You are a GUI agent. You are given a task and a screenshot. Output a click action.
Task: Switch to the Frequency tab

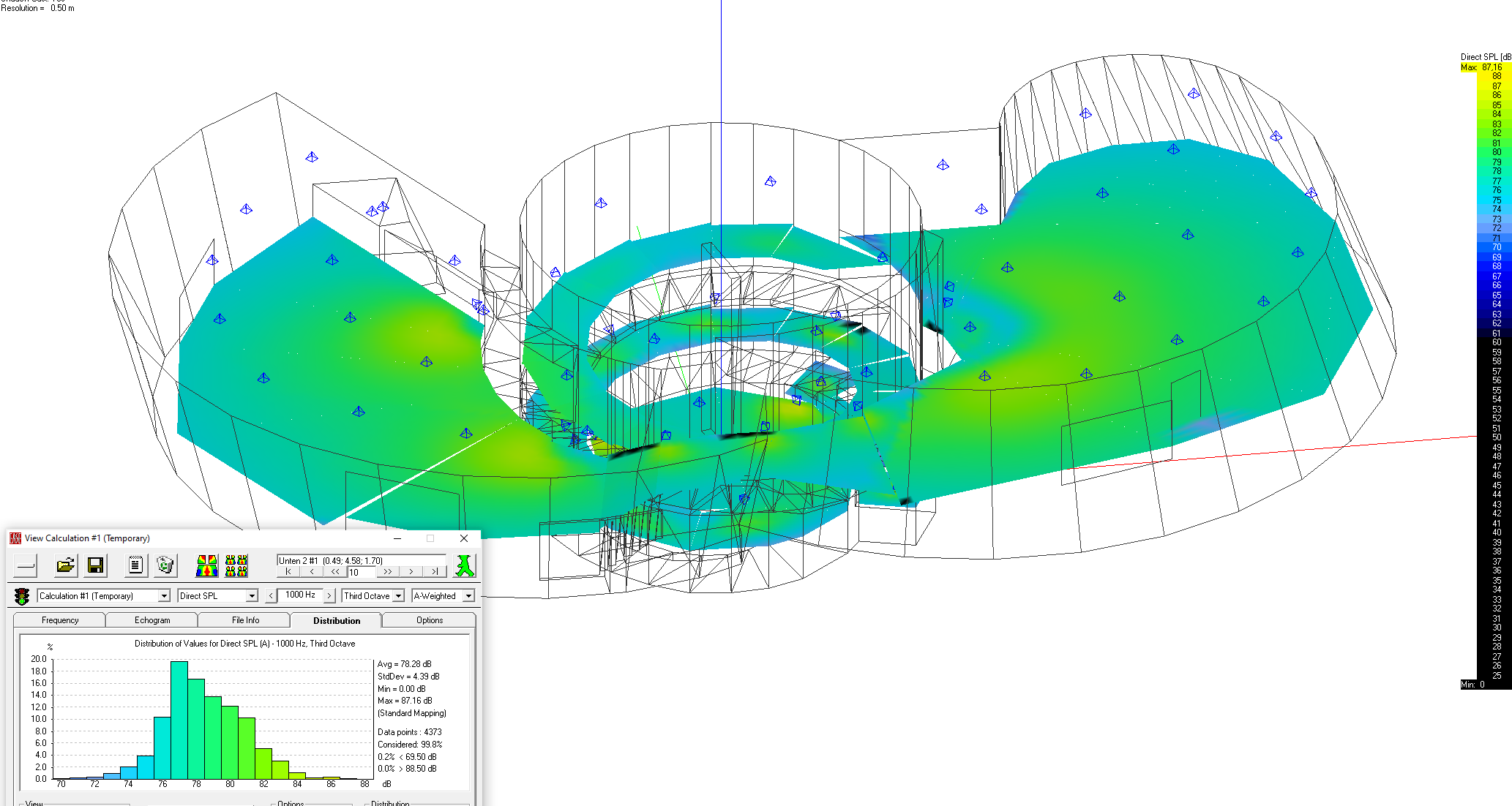60,620
